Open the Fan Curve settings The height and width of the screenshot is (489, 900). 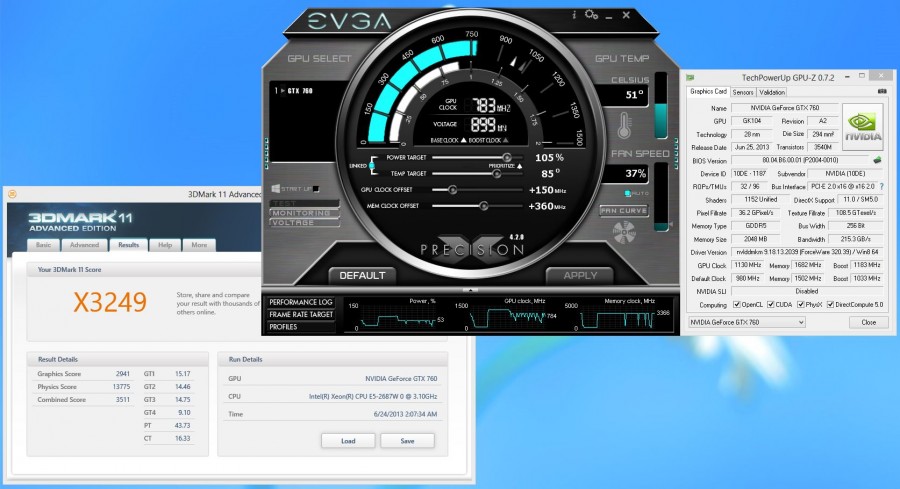[623, 211]
